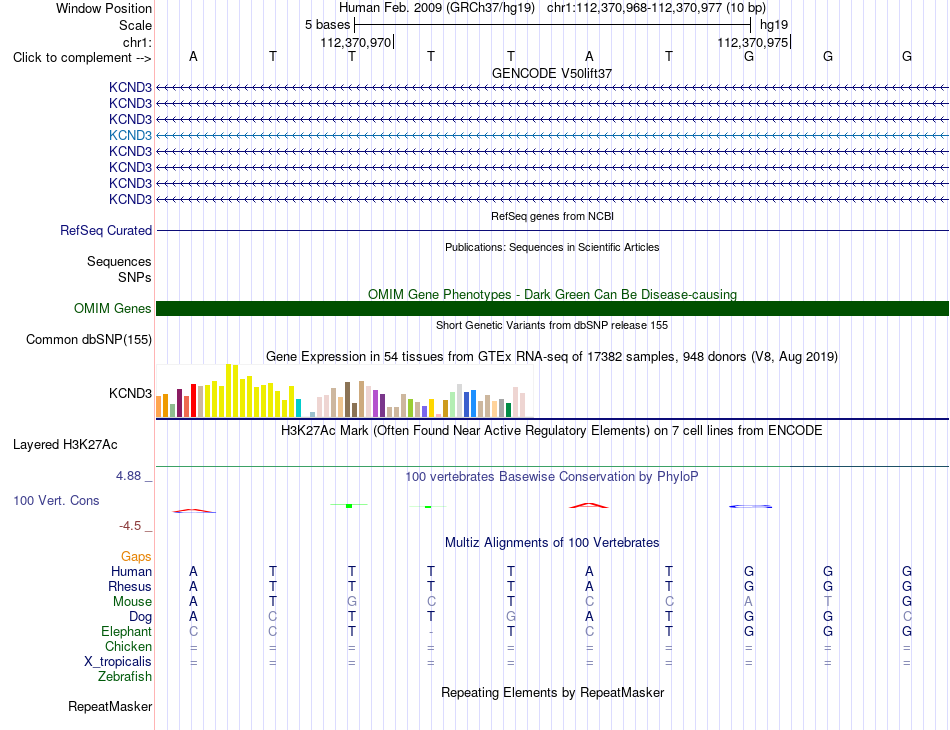
Task: Click the Sequences track label
Action: tap(119, 262)
